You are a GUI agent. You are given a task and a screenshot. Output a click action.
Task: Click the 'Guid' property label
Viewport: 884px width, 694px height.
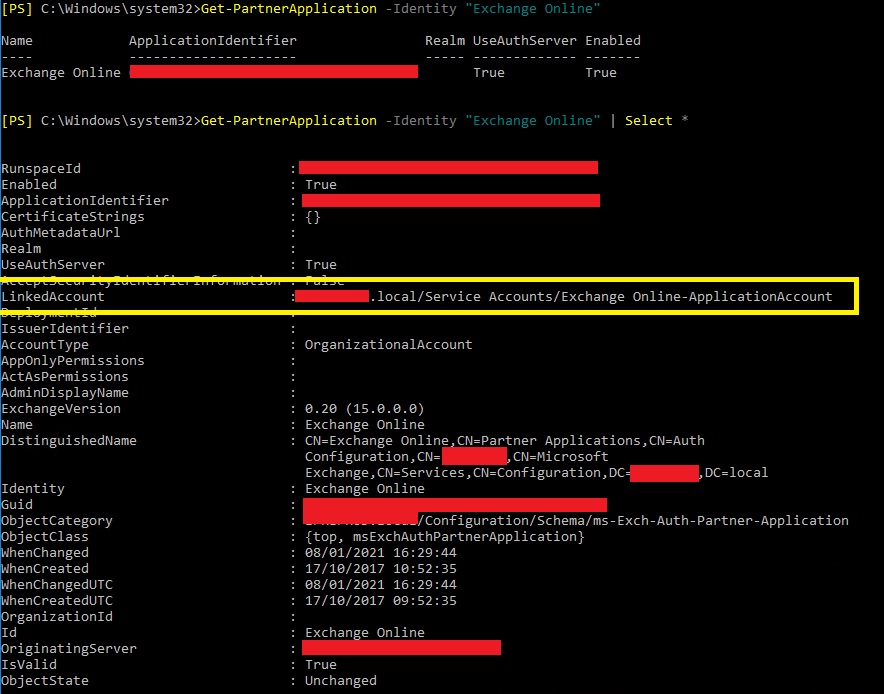tap(17, 505)
